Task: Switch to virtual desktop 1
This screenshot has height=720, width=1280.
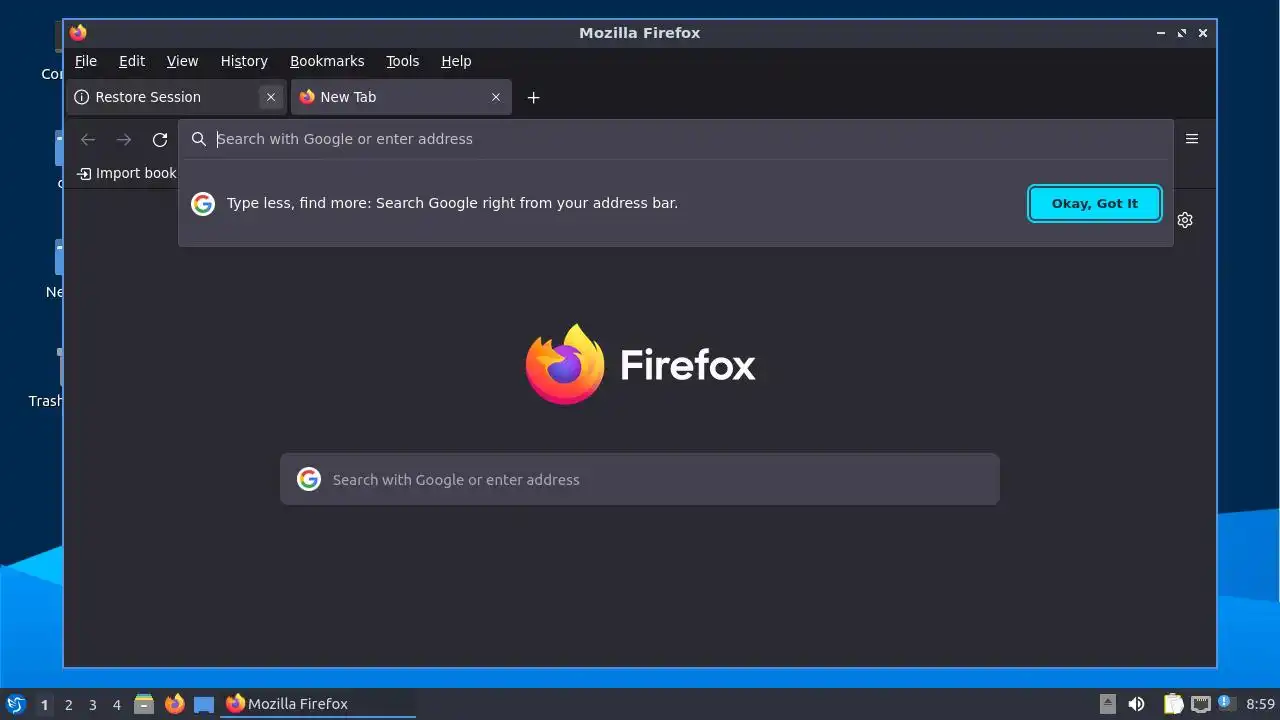Action: [x=44, y=705]
